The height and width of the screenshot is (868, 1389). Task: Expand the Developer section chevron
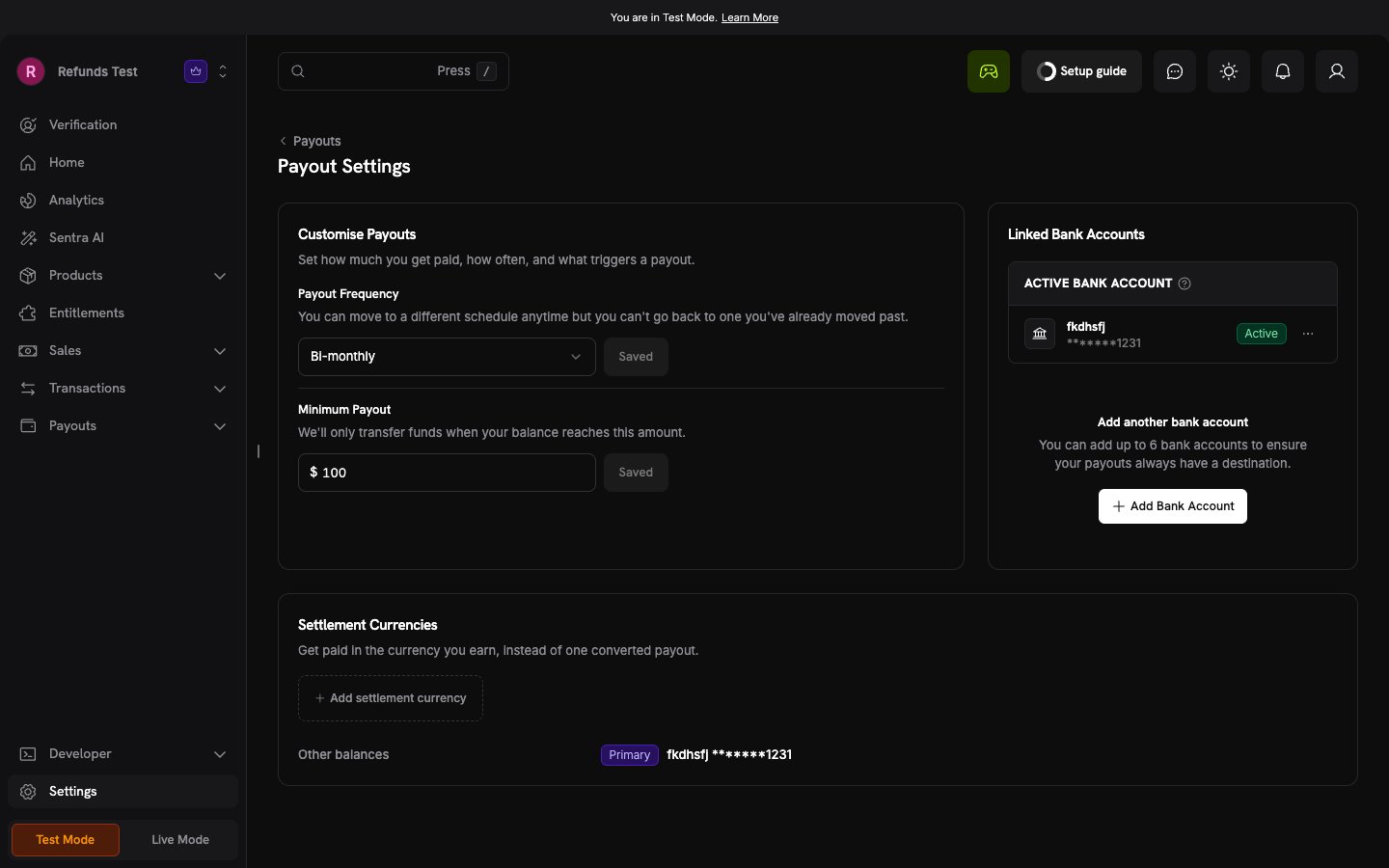click(220, 754)
